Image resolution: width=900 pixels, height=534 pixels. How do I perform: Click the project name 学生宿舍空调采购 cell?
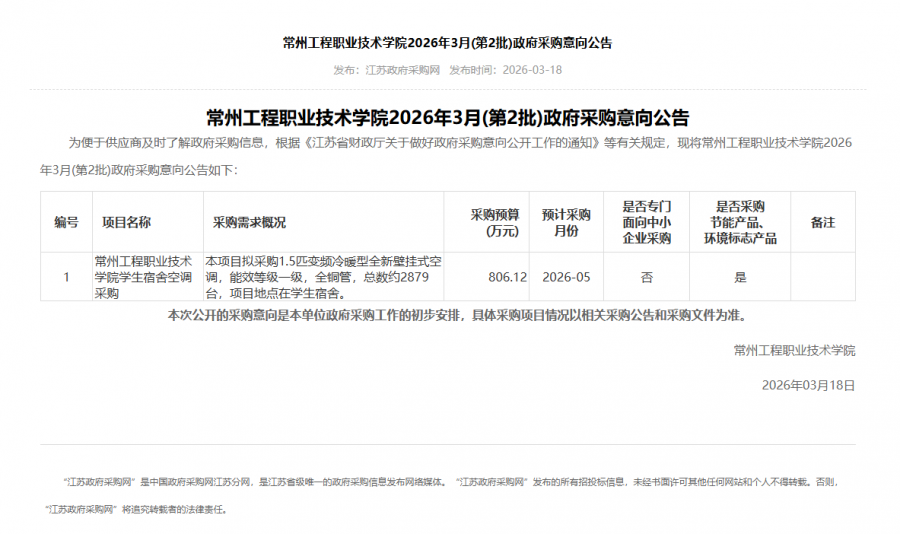tap(143, 277)
